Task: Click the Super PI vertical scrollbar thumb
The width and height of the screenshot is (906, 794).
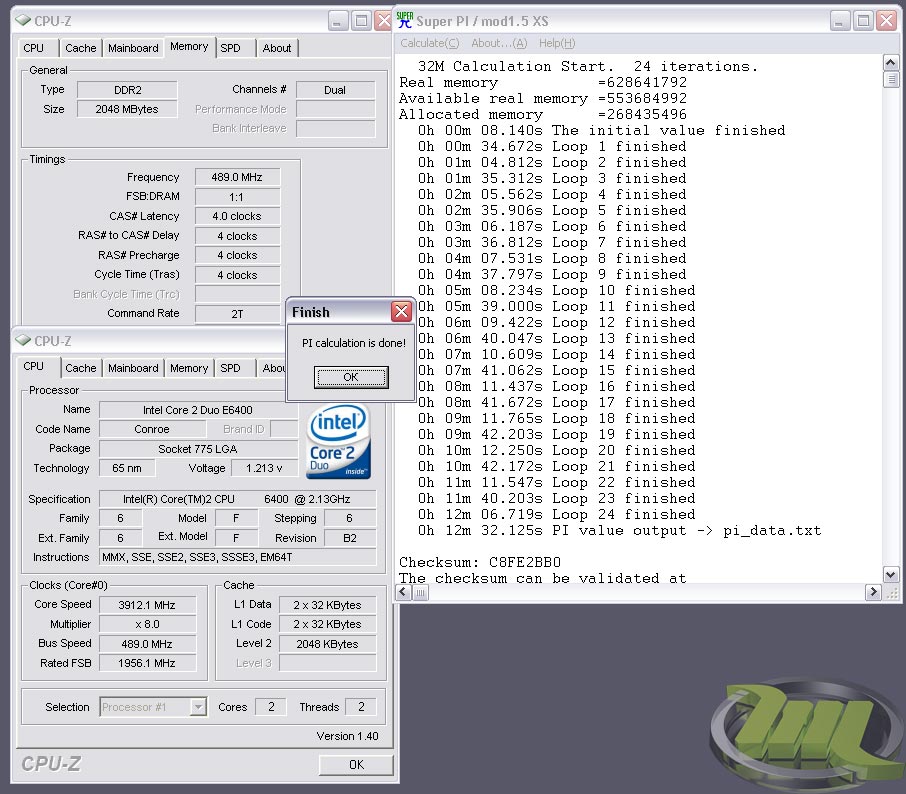Action: 890,79
